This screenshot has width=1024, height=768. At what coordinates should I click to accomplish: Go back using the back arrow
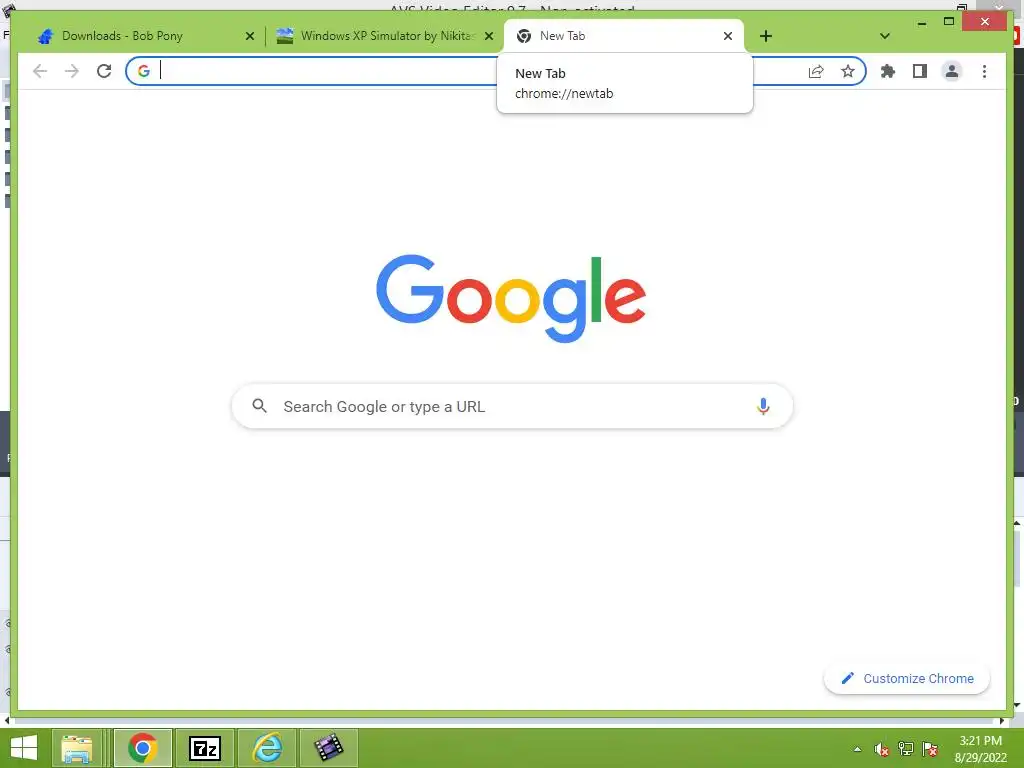point(40,71)
